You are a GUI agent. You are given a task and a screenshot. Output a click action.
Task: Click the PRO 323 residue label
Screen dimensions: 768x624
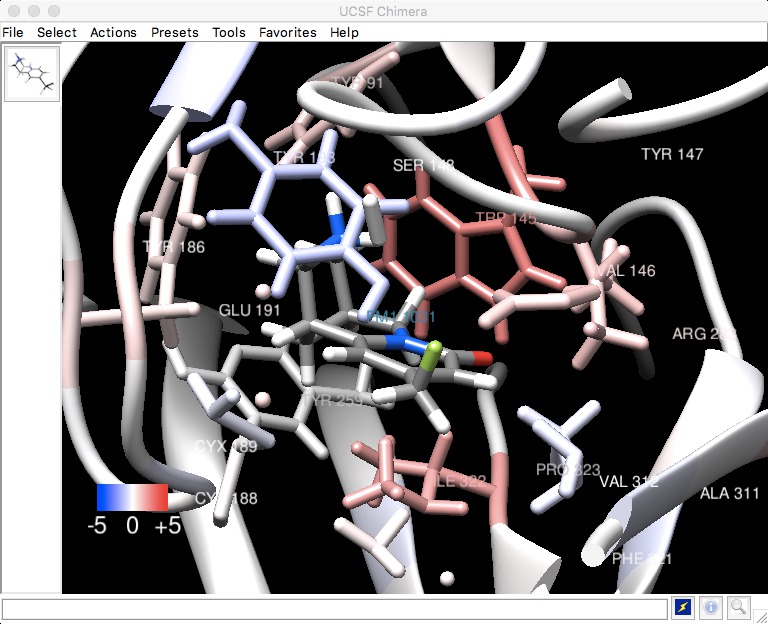pyautogui.click(x=568, y=470)
